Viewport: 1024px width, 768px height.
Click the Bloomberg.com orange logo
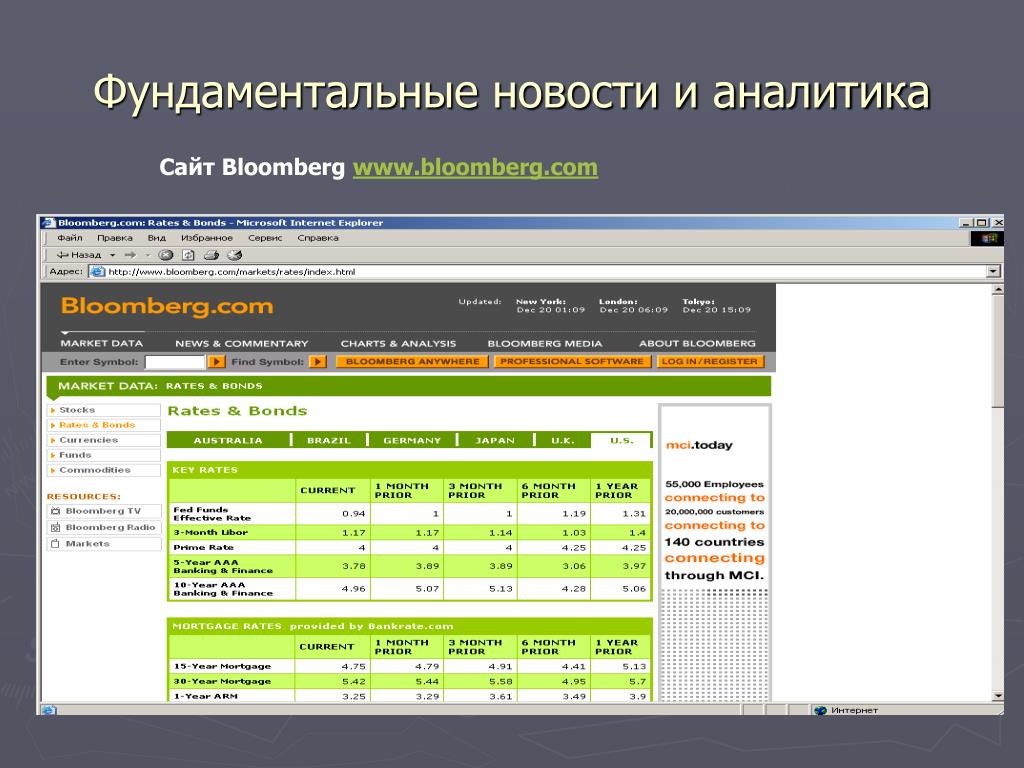pos(167,306)
